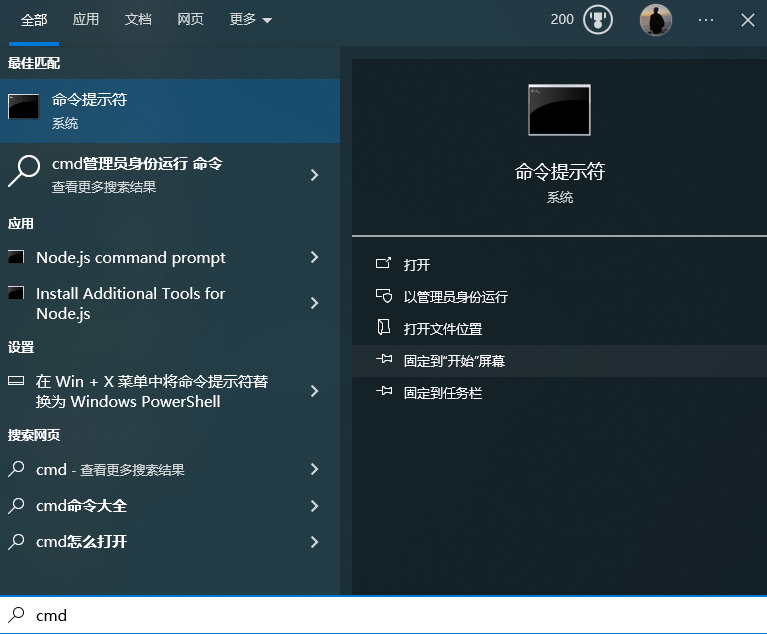Choose 固定到"开始"屏幕 action

coord(559,361)
